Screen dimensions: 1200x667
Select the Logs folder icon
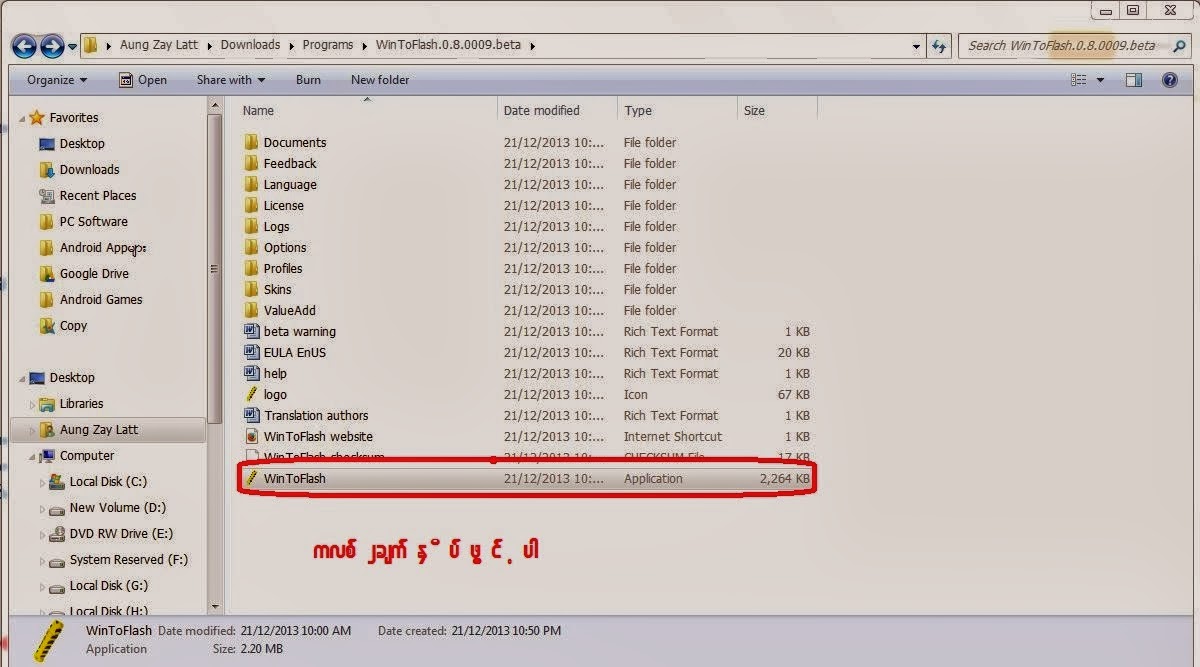252,226
